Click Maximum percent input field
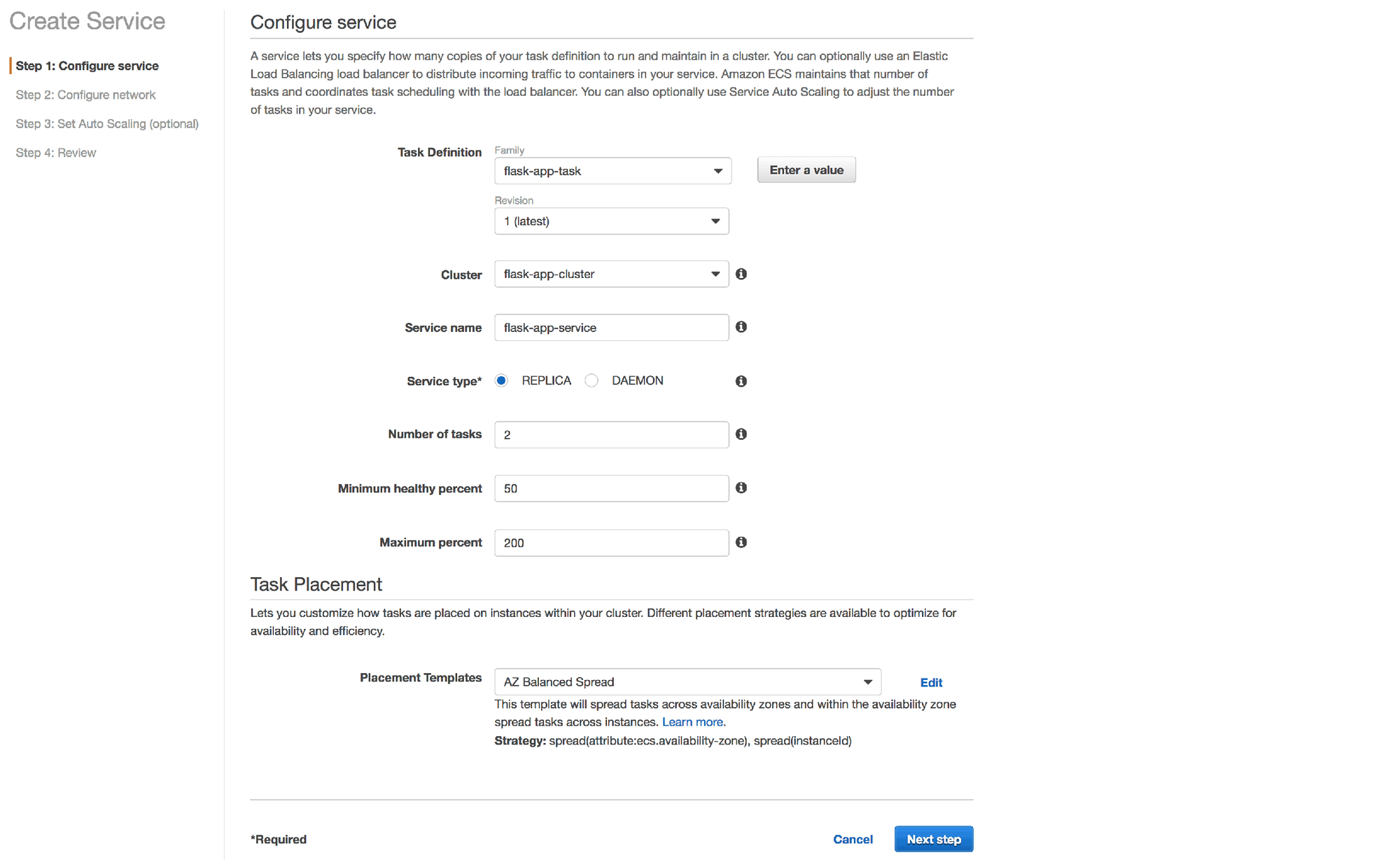This screenshot has width=1400, height=860. tap(611, 543)
